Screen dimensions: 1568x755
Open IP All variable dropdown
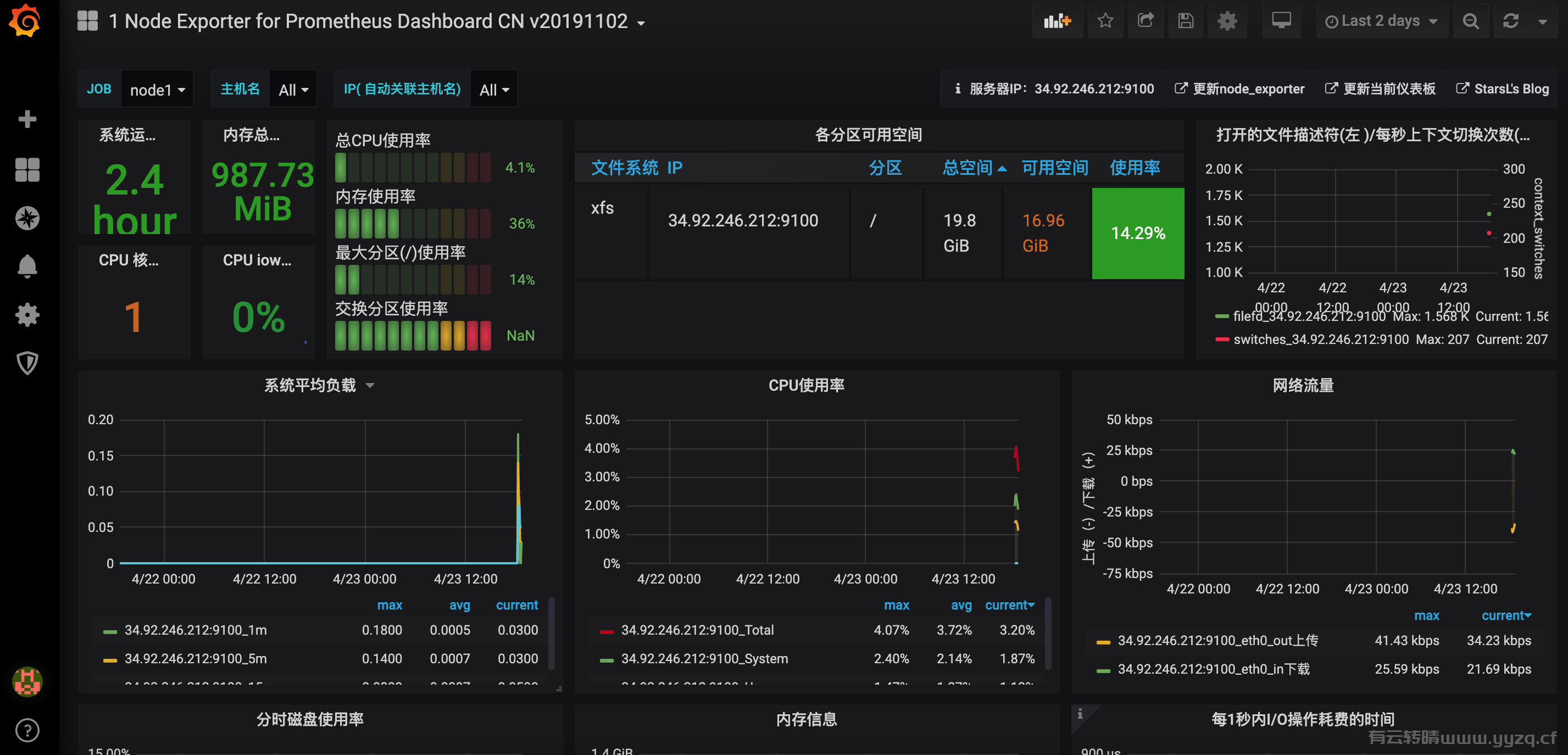click(x=494, y=90)
